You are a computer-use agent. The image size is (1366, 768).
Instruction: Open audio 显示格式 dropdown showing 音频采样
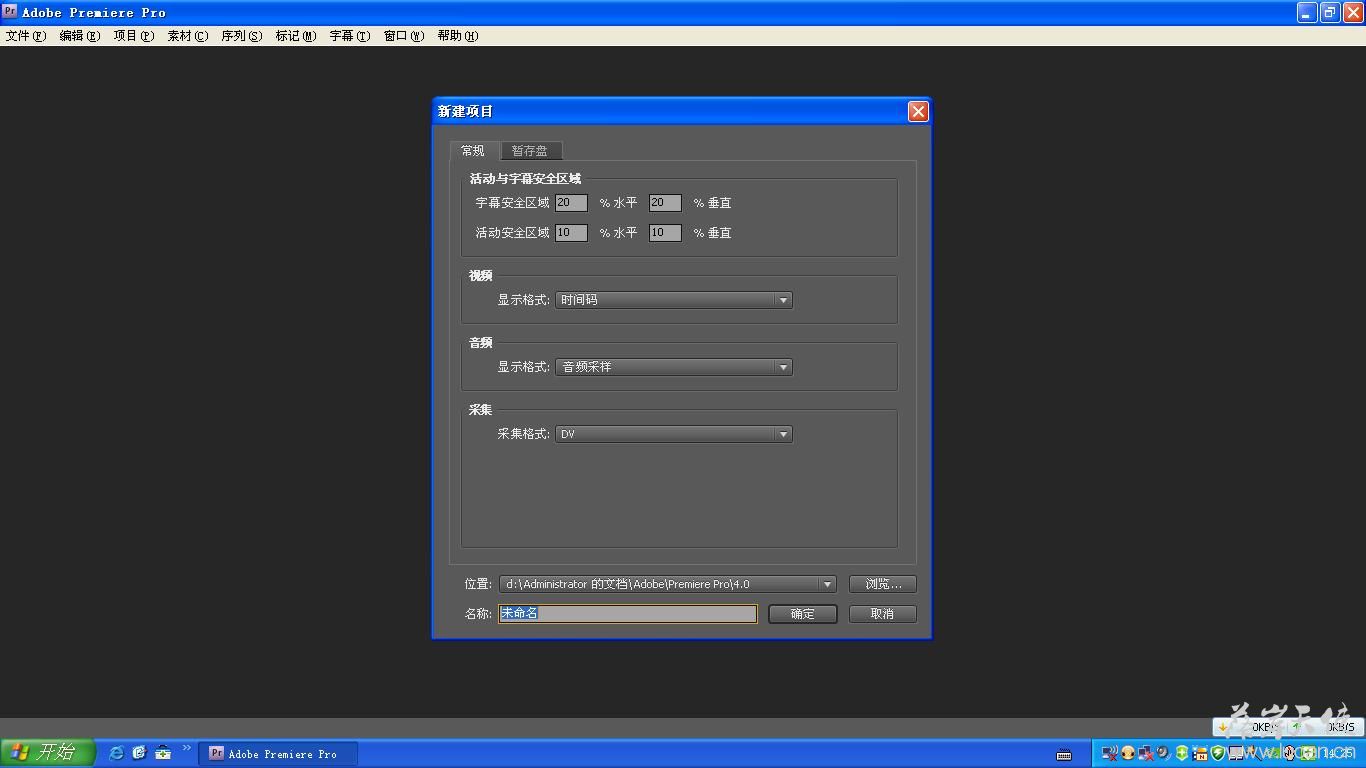[x=674, y=367]
